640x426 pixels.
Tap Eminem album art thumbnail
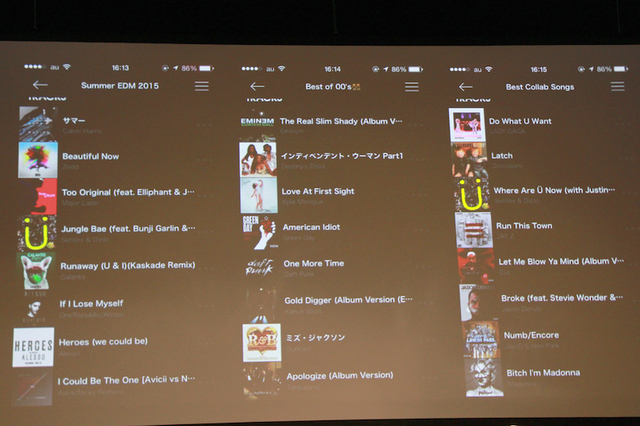pyautogui.click(x=258, y=121)
